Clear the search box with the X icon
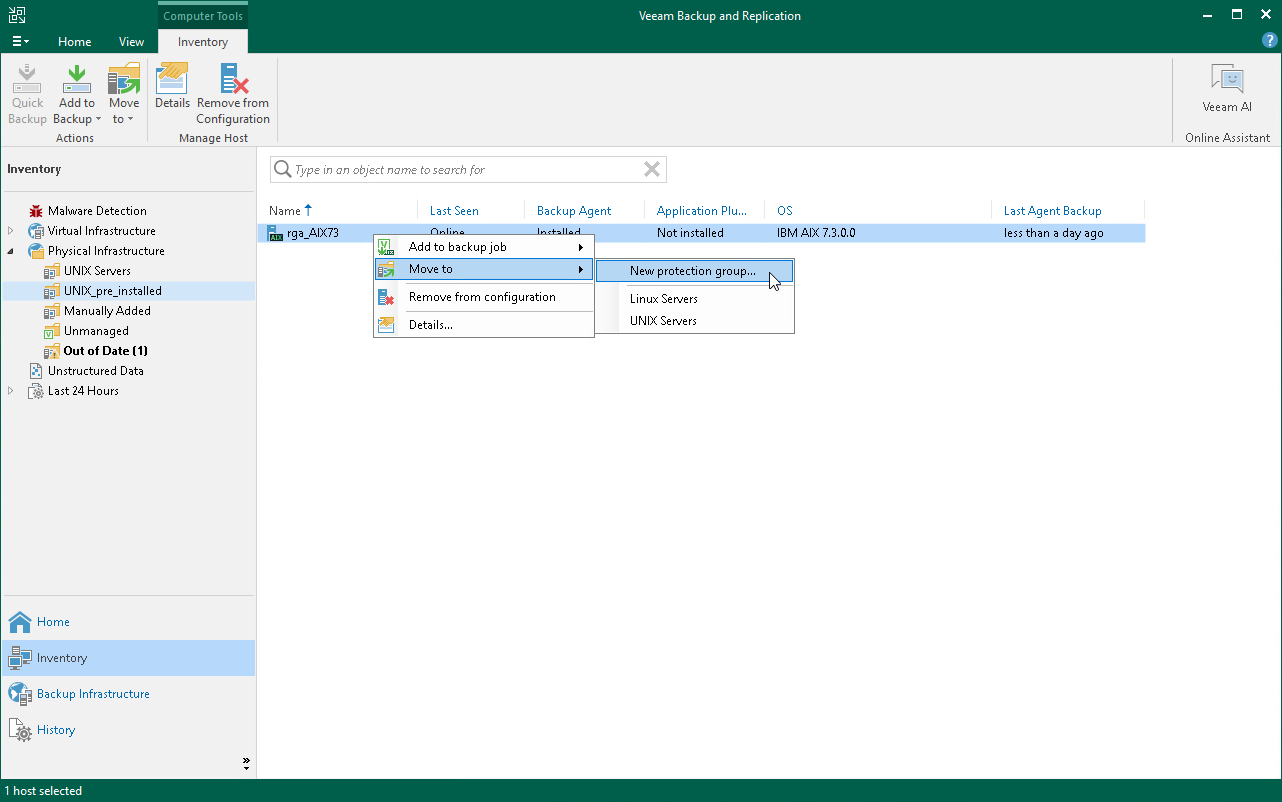Image resolution: width=1282 pixels, height=802 pixels. point(652,170)
